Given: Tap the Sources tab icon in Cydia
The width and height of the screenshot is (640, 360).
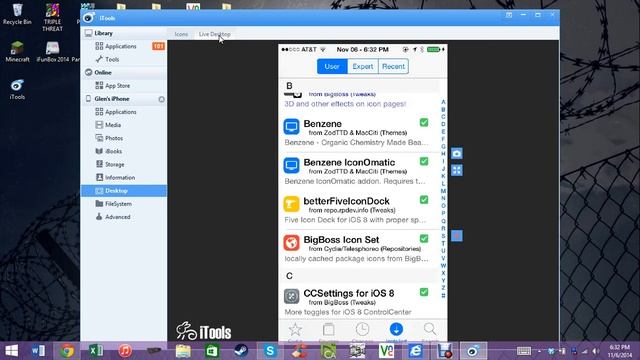Looking at the screenshot, I should point(329,329).
